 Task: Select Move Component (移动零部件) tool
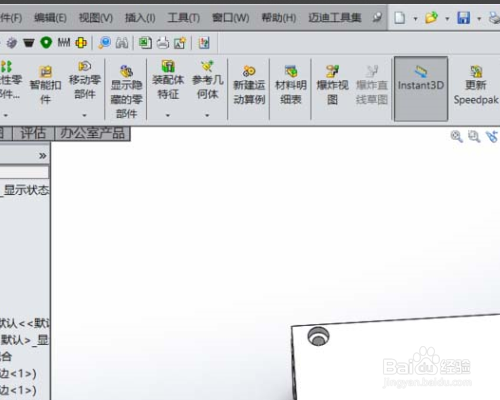(85, 80)
